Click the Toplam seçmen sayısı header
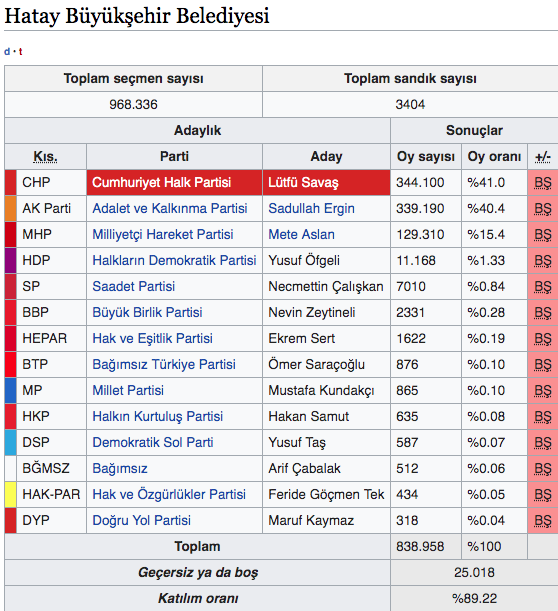This screenshot has height=611, width=558. [x=133, y=78]
